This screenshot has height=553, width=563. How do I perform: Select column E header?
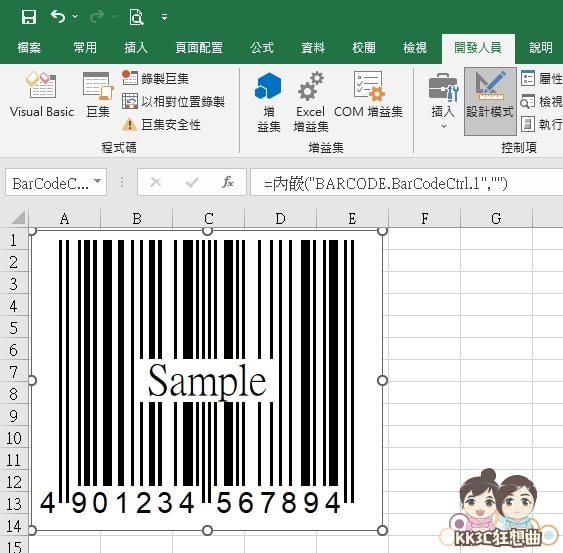[352, 218]
